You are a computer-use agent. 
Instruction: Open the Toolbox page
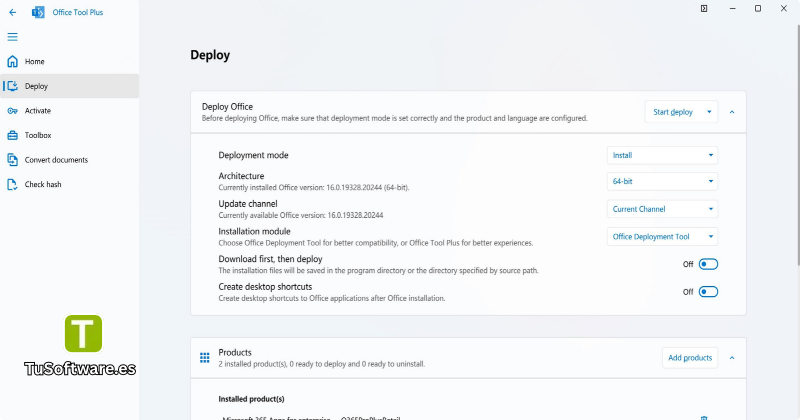click(x=69, y=135)
